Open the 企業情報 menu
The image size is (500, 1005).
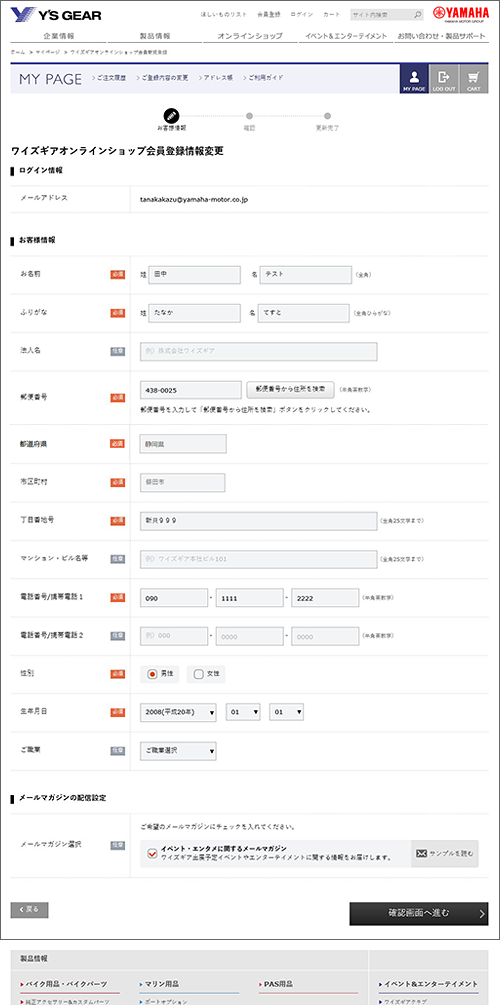[x=58, y=36]
